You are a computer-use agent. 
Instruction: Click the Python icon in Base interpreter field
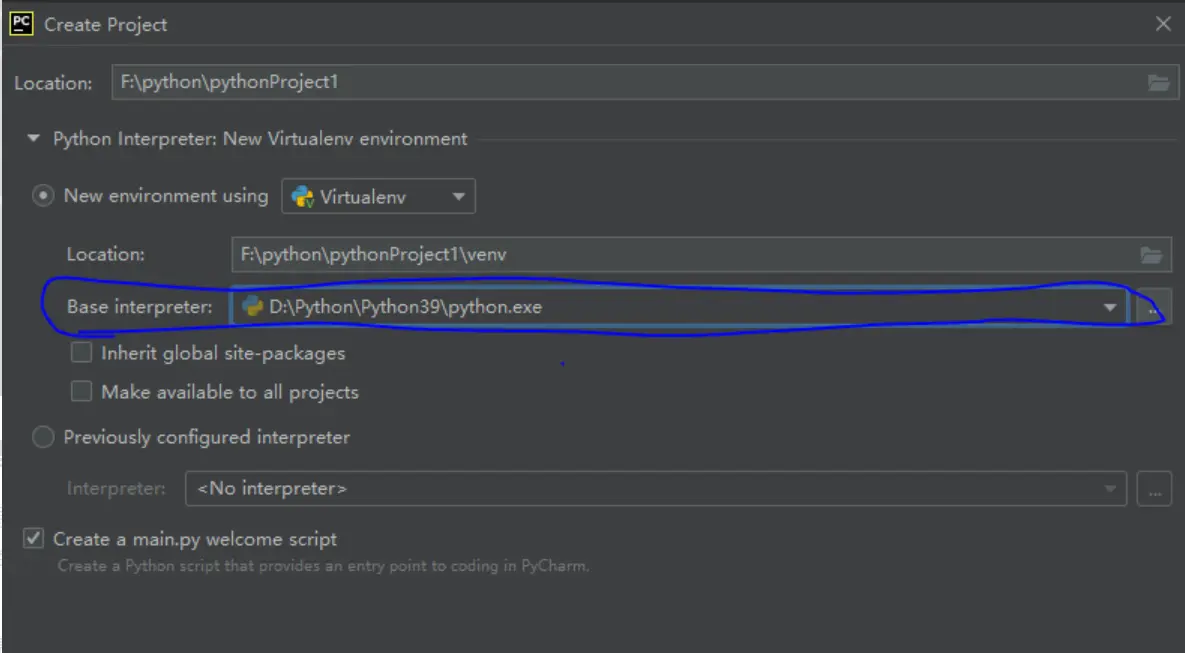point(252,307)
